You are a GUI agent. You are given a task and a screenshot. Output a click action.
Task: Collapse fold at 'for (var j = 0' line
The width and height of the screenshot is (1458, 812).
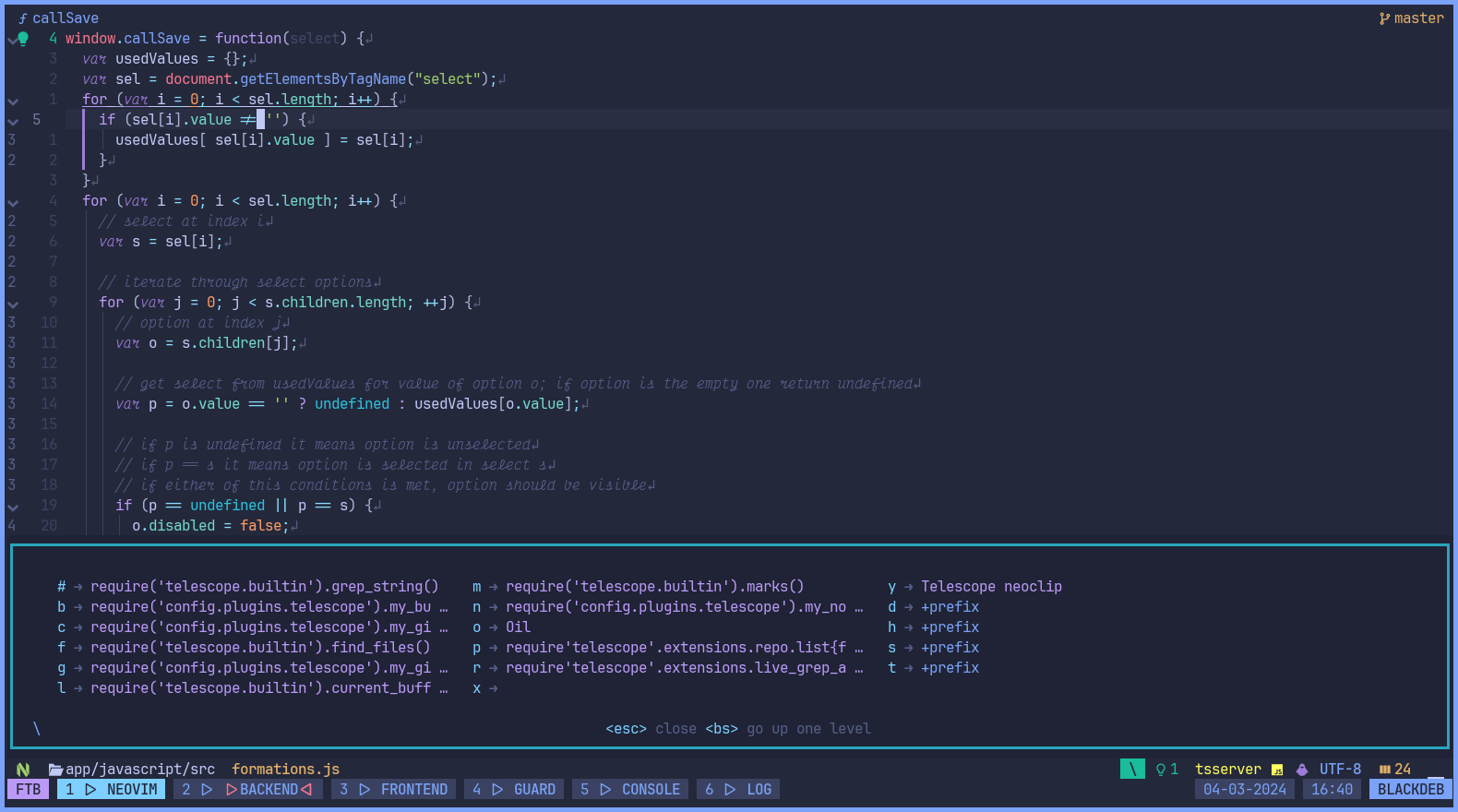click(x=12, y=304)
